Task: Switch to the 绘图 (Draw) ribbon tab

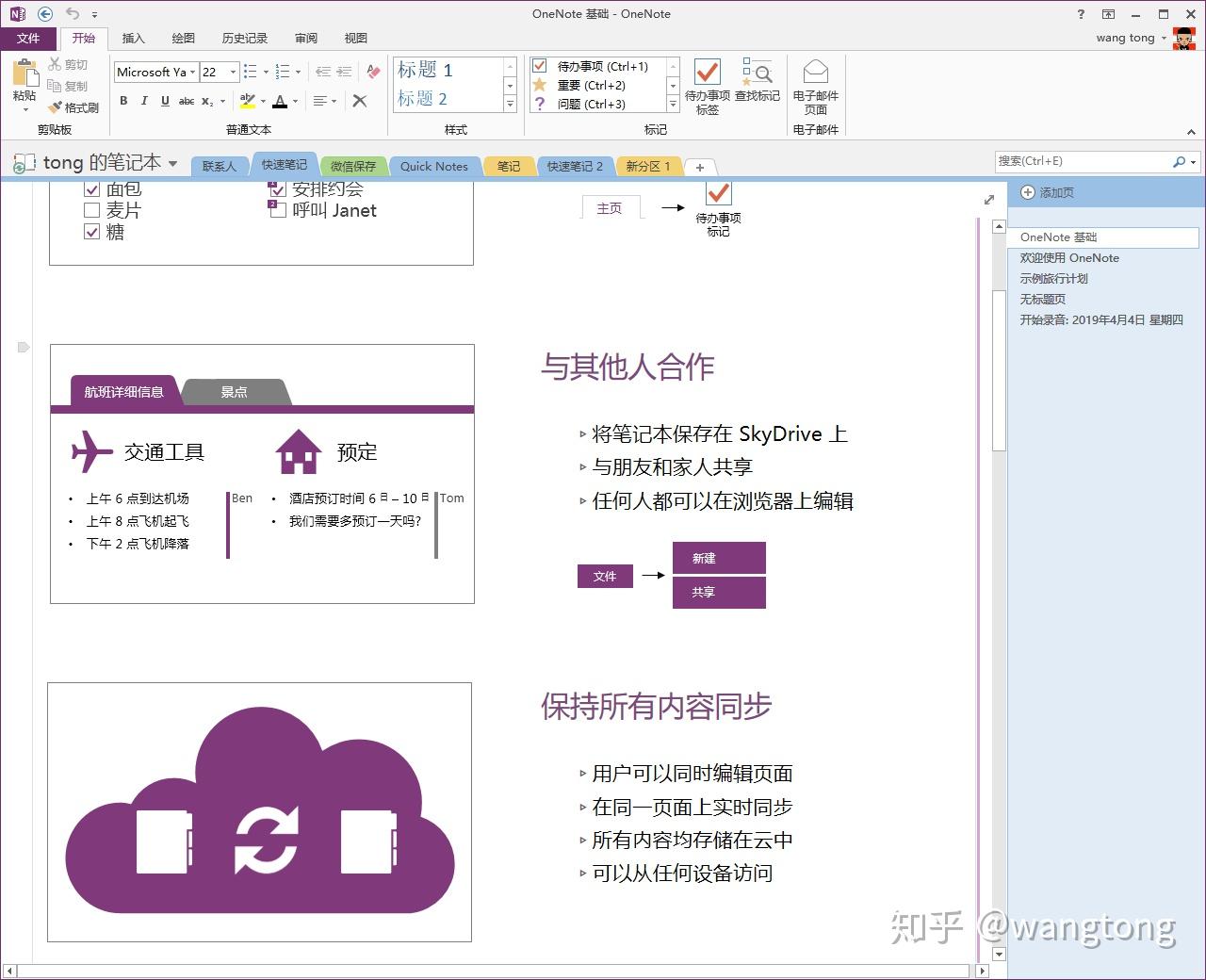Action: point(184,38)
